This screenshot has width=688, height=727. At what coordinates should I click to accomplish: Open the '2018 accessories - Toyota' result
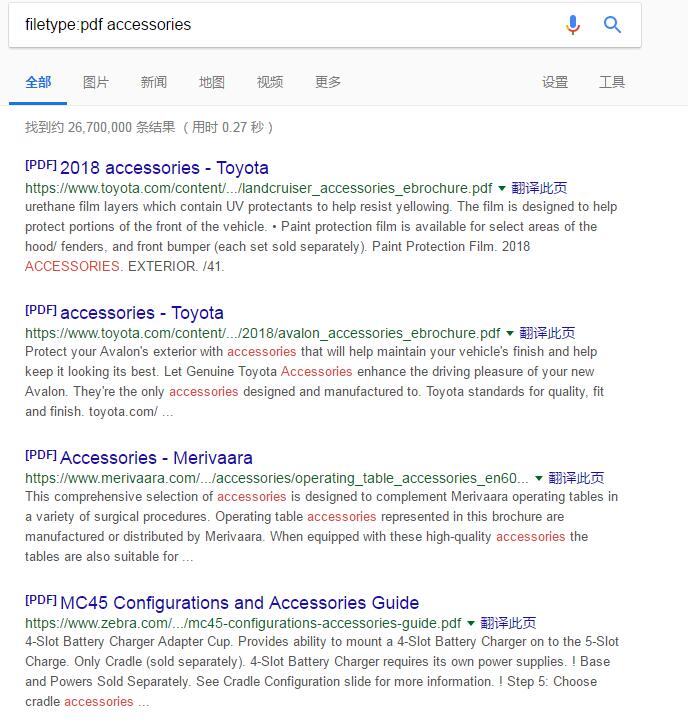click(x=164, y=168)
